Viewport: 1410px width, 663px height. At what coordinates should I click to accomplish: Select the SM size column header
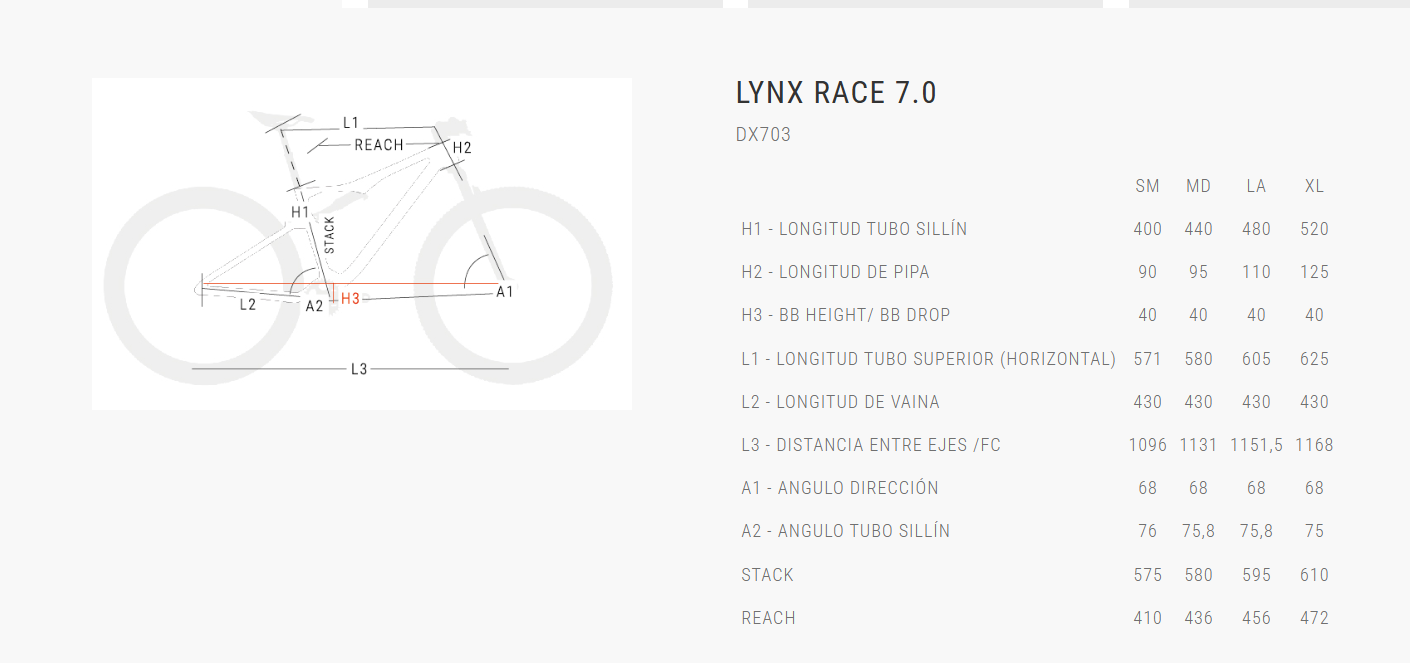1147,187
